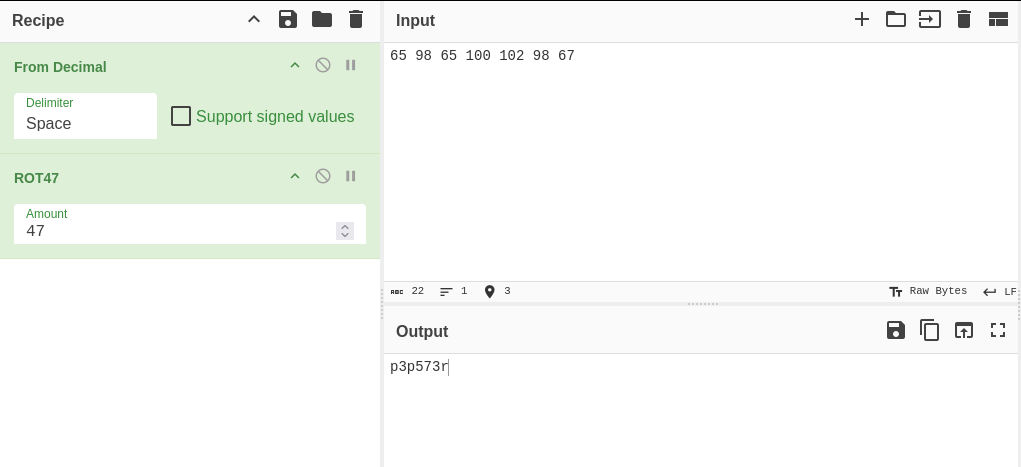Save output to file
Image resolution: width=1021 pixels, height=467 pixels.
click(896, 330)
